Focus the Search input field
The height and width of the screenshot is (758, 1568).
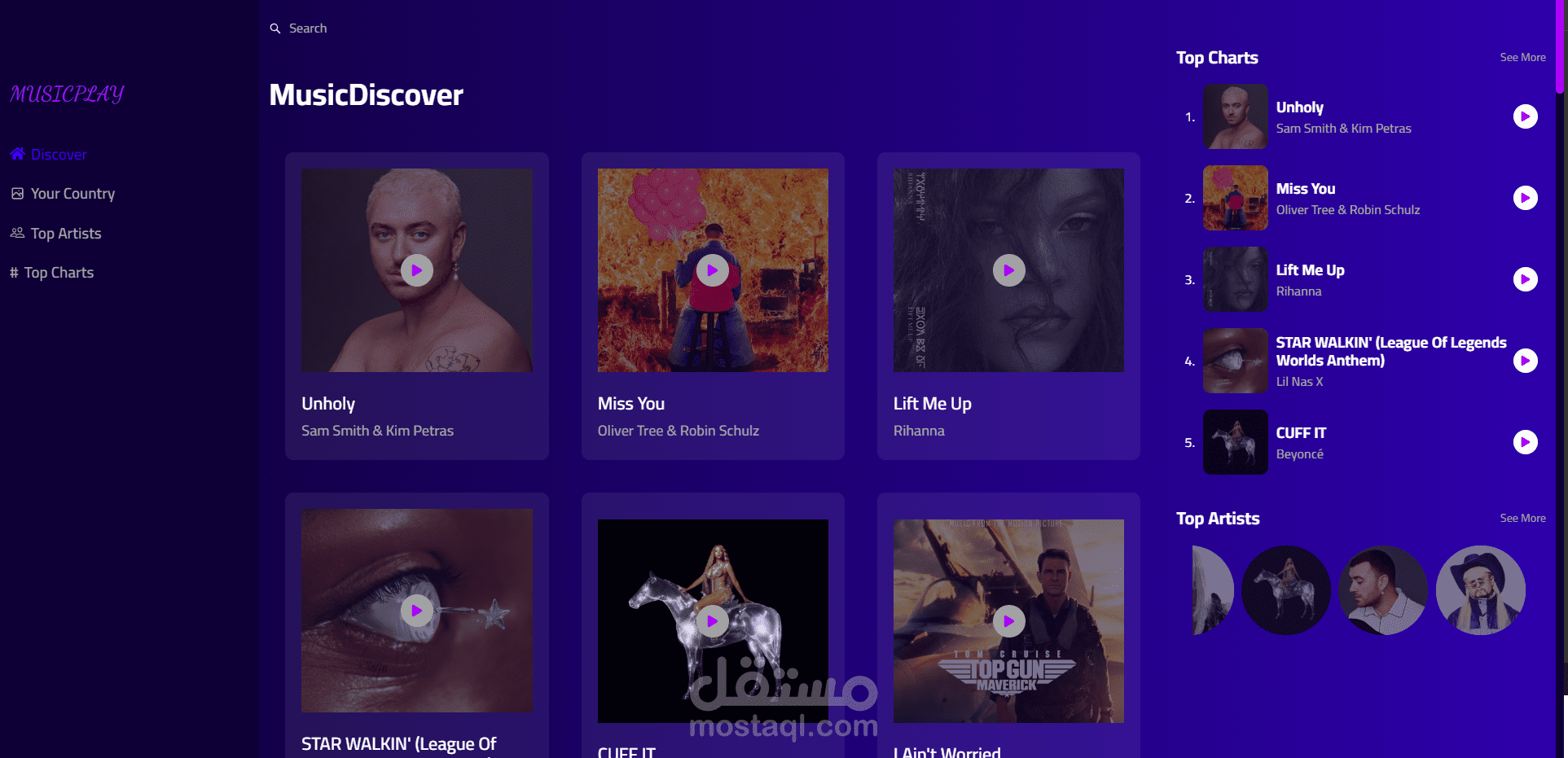coord(489,28)
